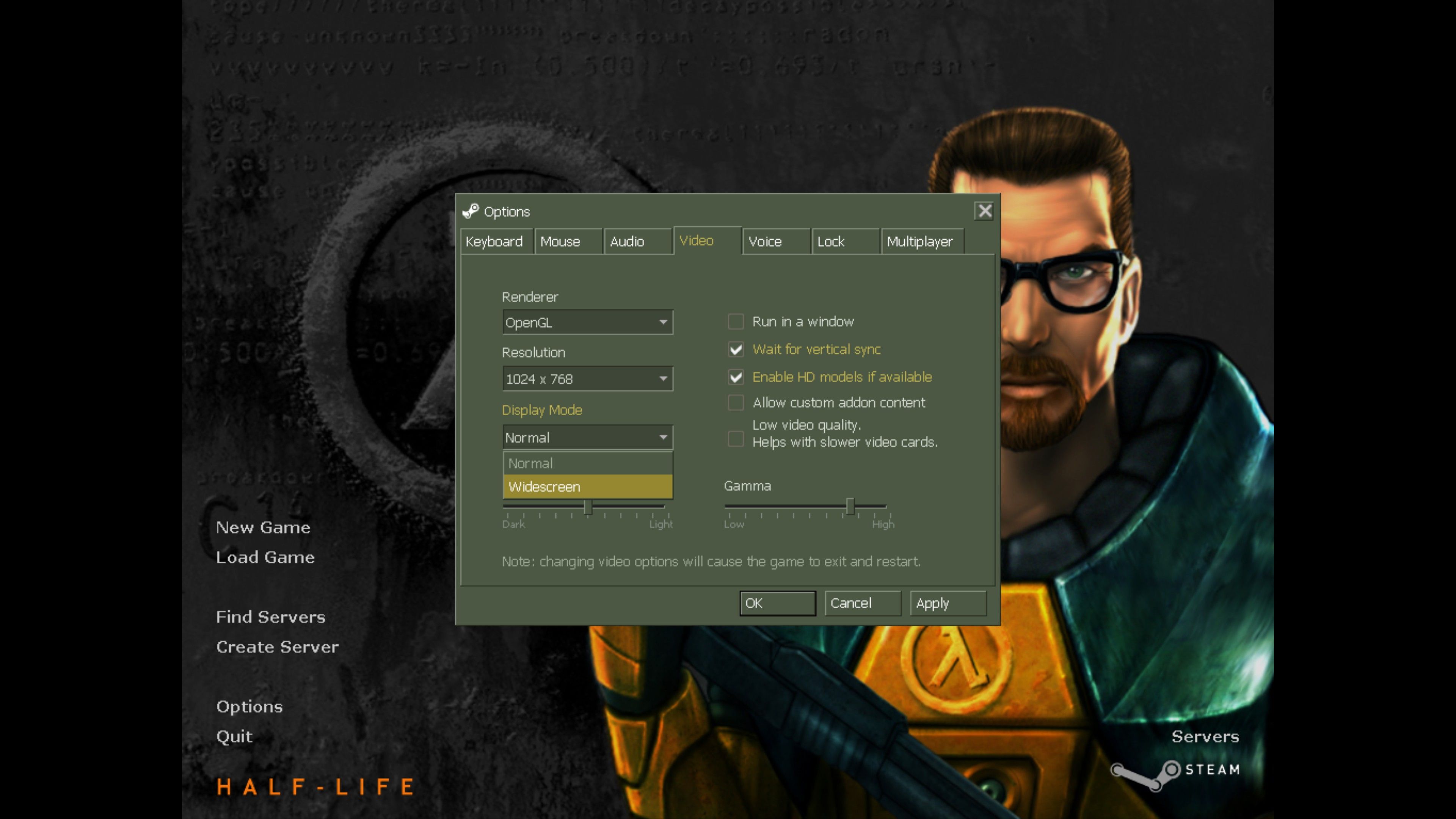Toggle Enable HD models if available checkbox

click(x=735, y=377)
